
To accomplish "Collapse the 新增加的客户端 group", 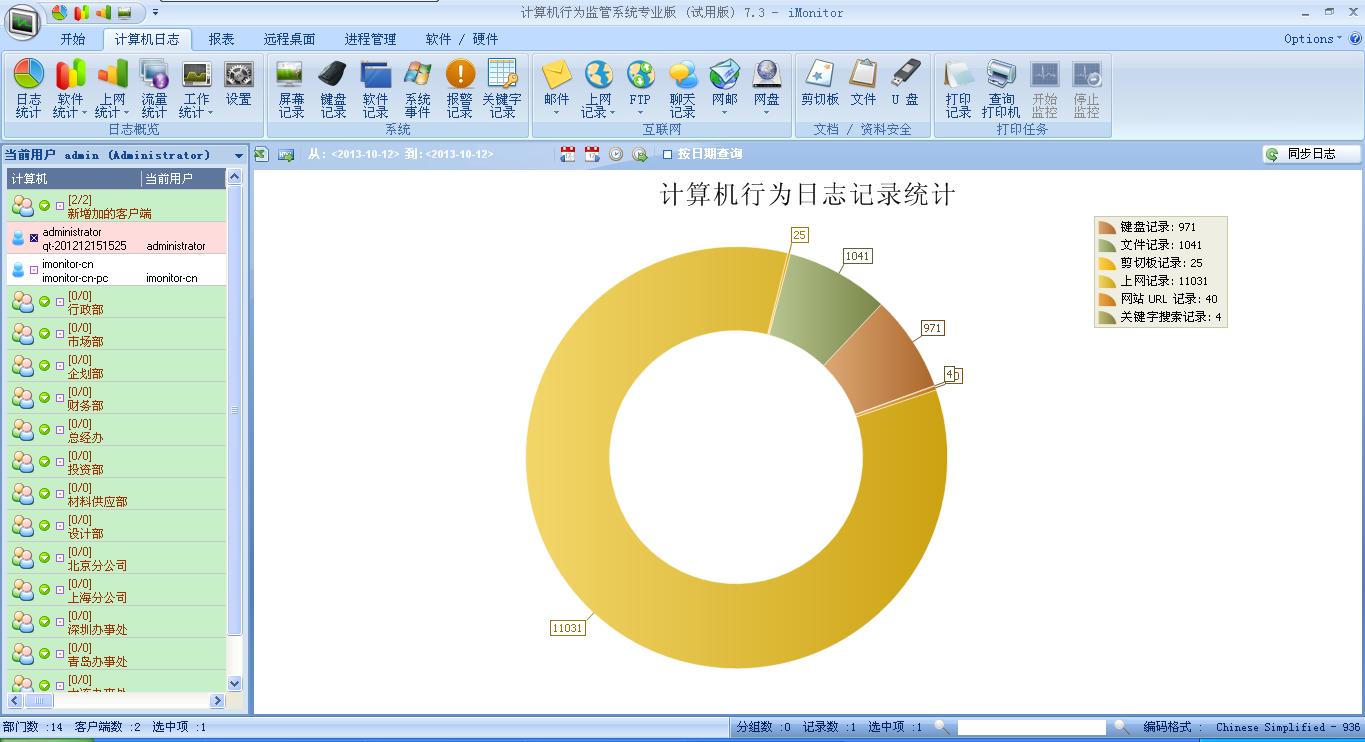I will click(44, 206).
